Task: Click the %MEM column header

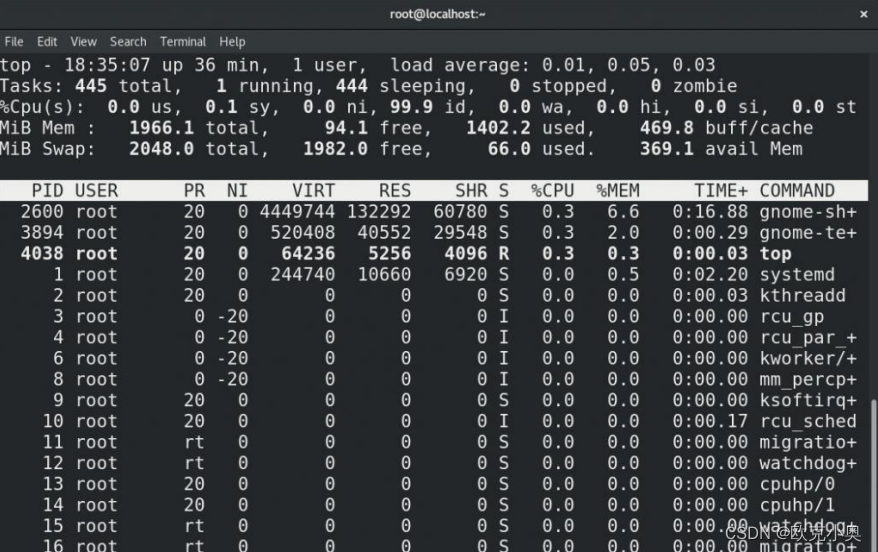Action: click(618, 190)
